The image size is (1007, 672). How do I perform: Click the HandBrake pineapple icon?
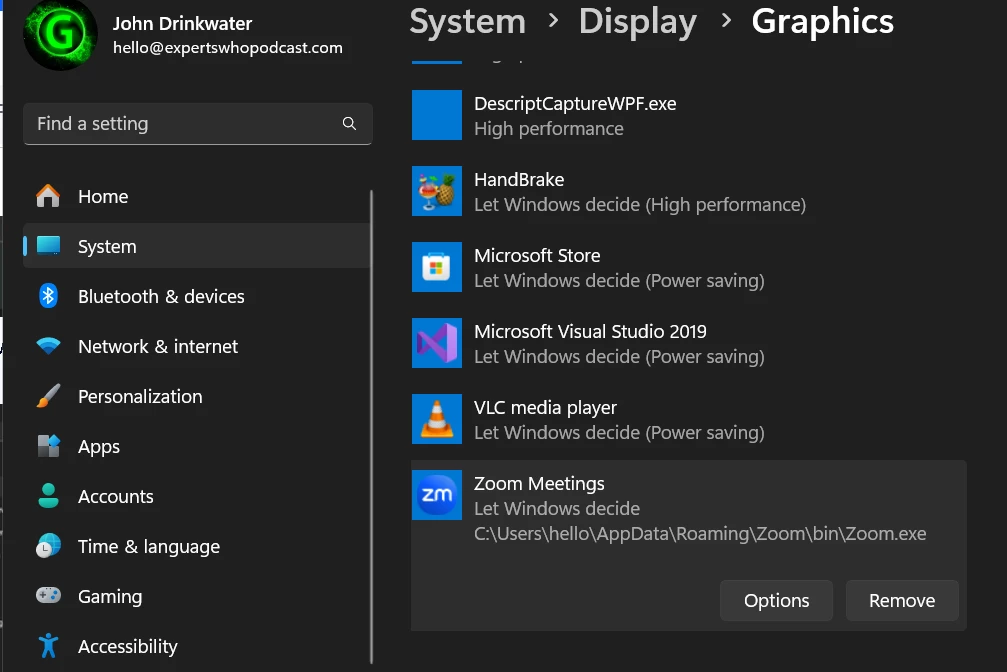[437, 191]
